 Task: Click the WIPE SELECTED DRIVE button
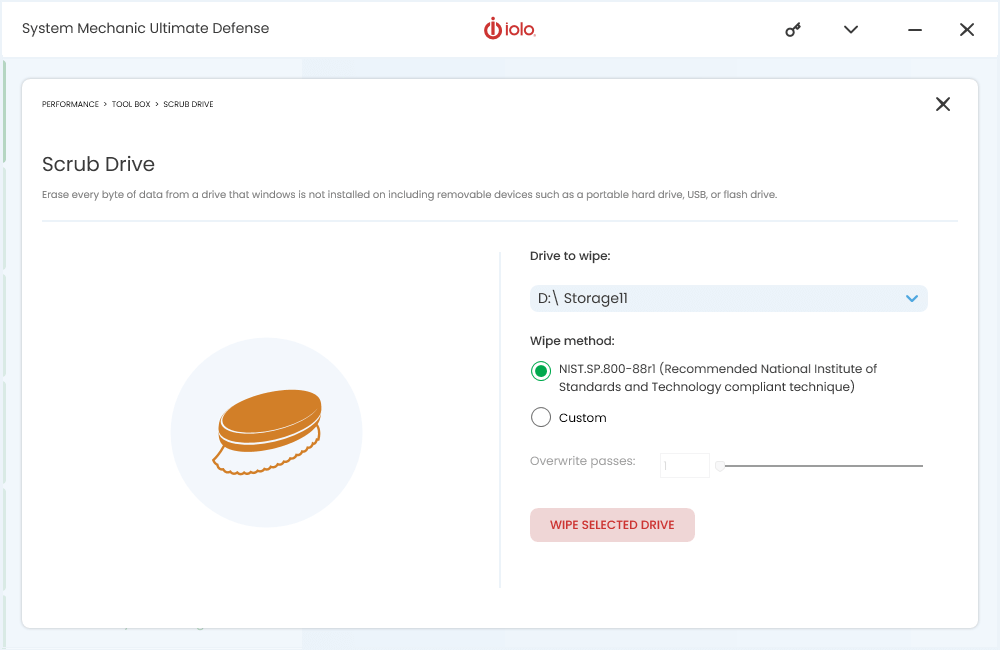point(612,525)
